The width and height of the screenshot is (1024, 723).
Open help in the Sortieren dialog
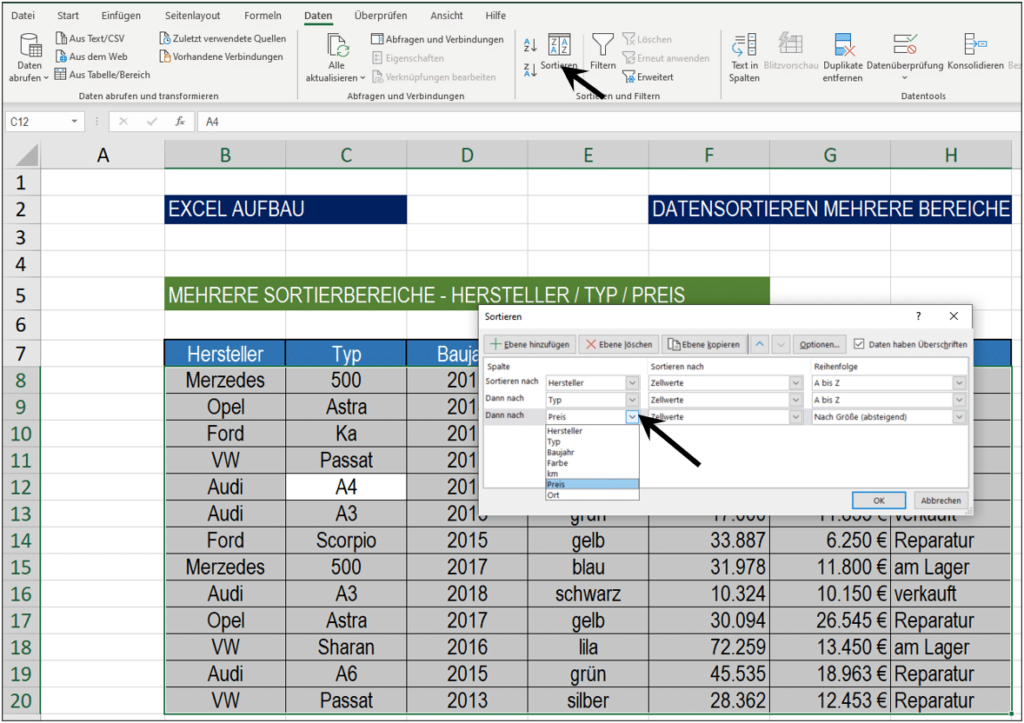[x=918, y=316]
